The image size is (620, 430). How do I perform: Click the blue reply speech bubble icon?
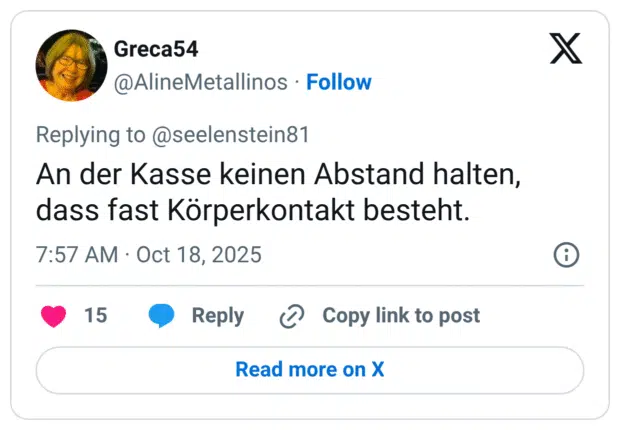point(162,316)
